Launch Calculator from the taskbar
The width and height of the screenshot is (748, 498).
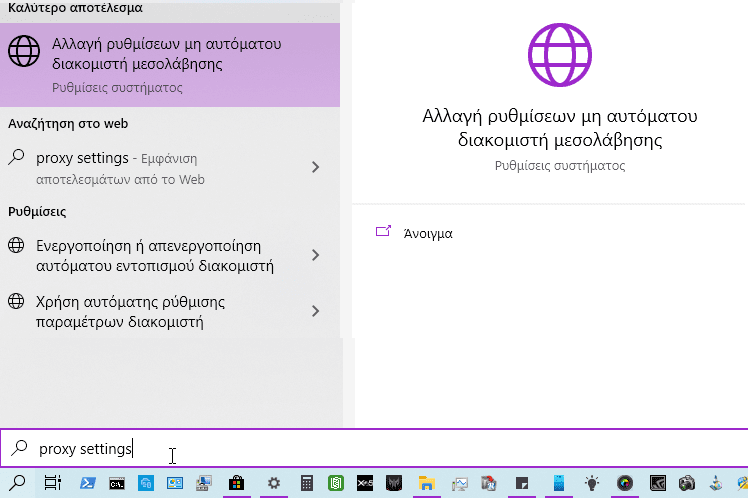click(x=307, y=483)
